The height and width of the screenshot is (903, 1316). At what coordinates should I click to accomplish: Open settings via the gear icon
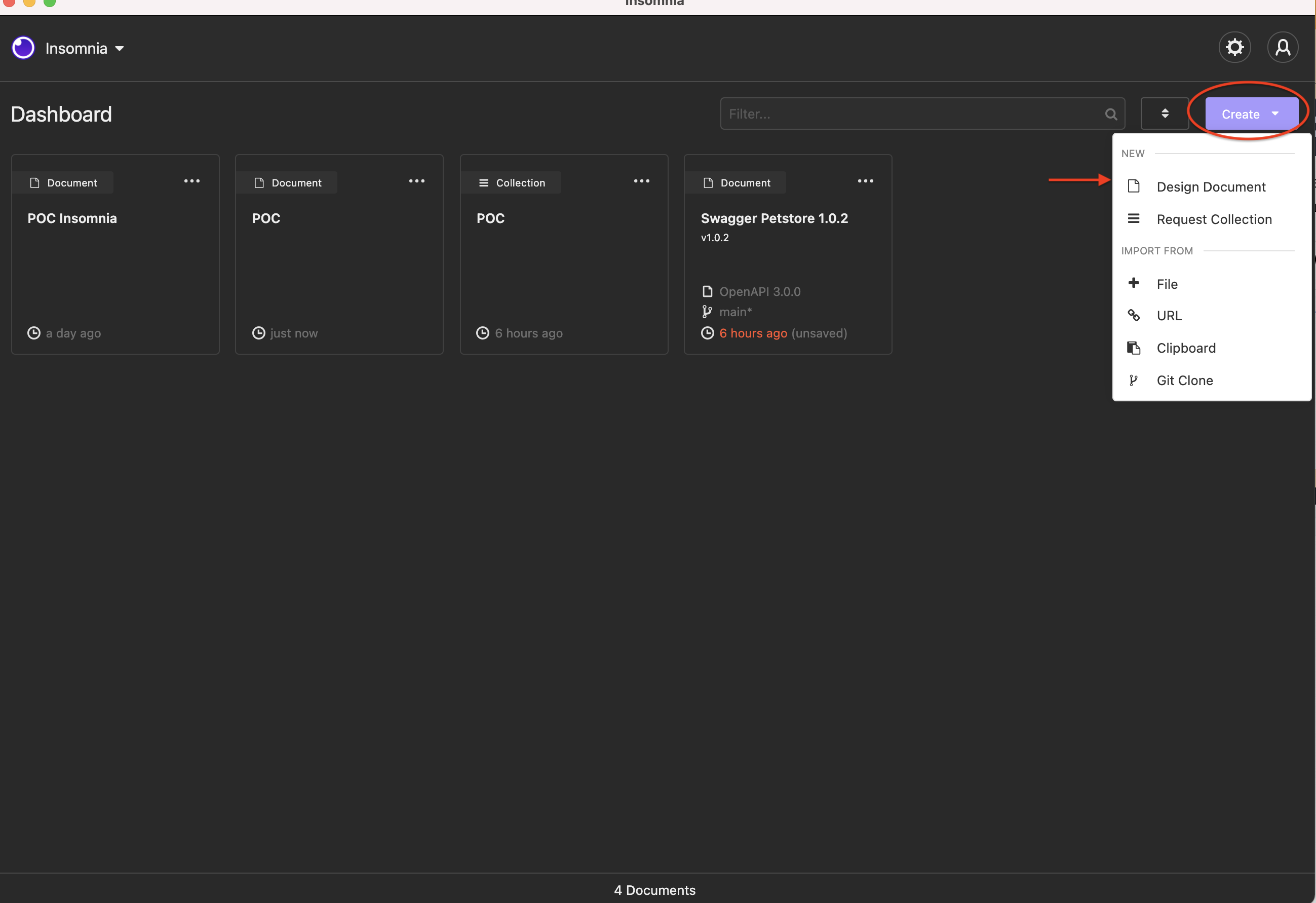tap(1235, 47)
